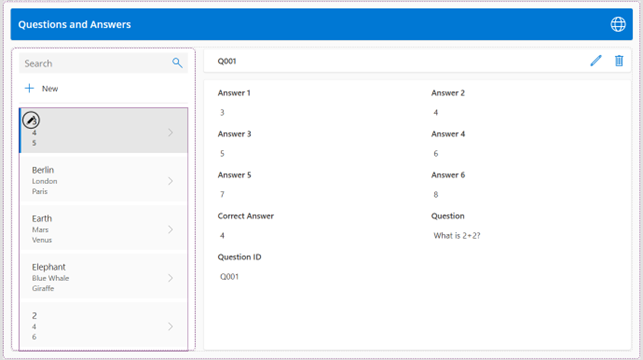The image size is (643, 360).
Task: Click the Giraffe subtitle text
Action: click(43, 288)
